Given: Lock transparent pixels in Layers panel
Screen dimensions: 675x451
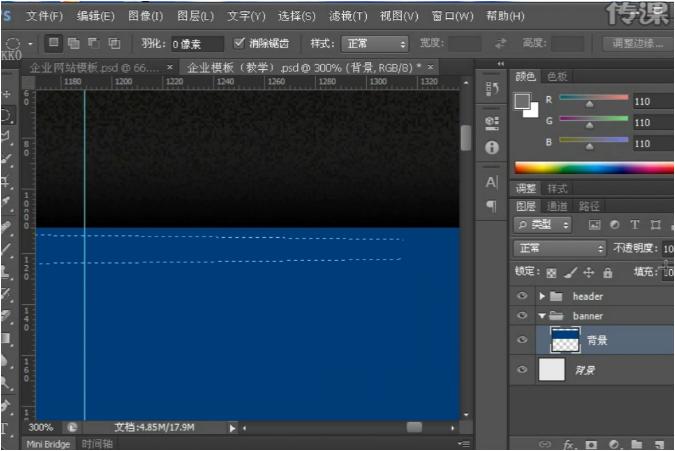Looking at the screenshot, I should pyautogui.click(x=551, y=273).
